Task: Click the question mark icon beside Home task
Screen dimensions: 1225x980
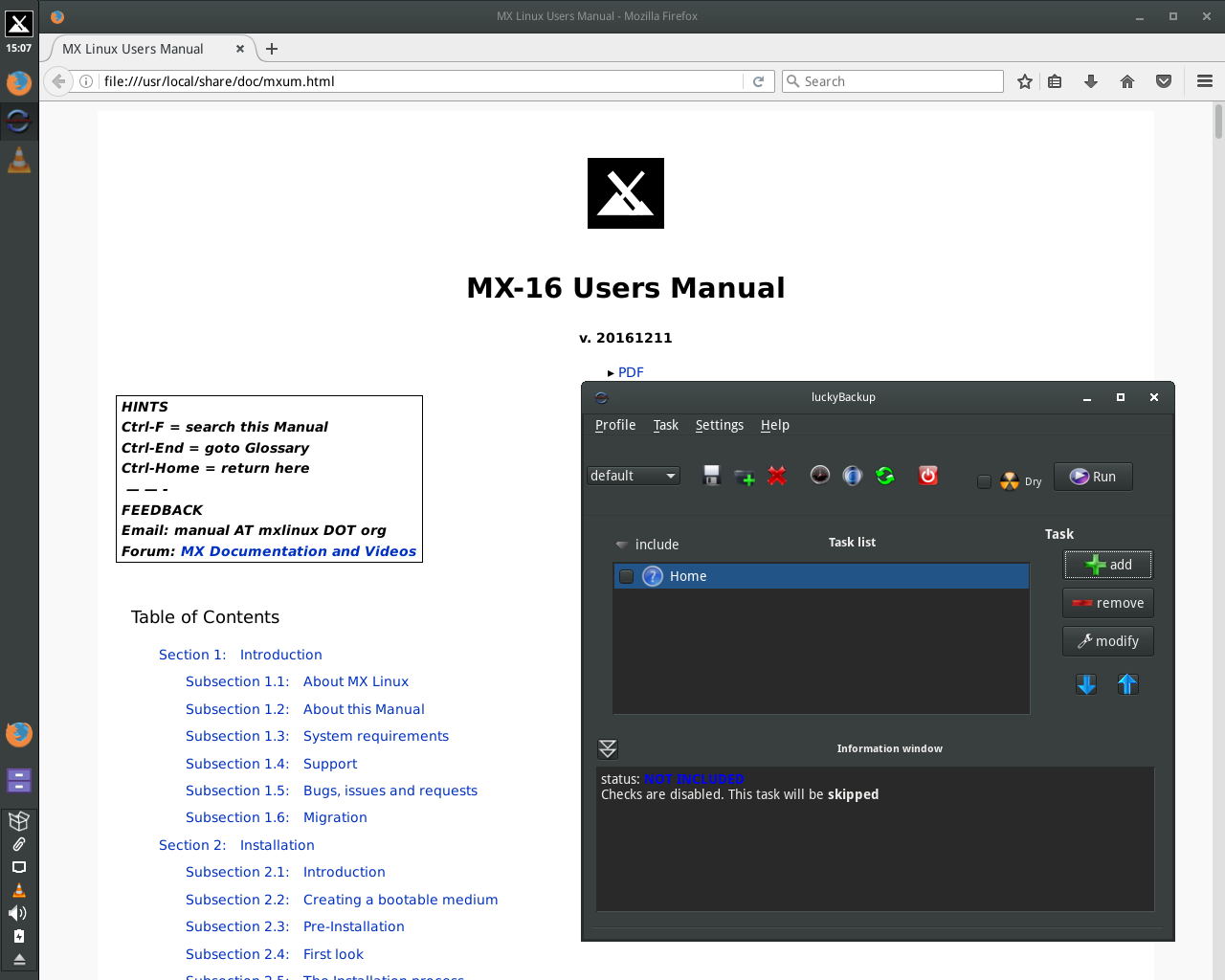Action: pos(653,576)
